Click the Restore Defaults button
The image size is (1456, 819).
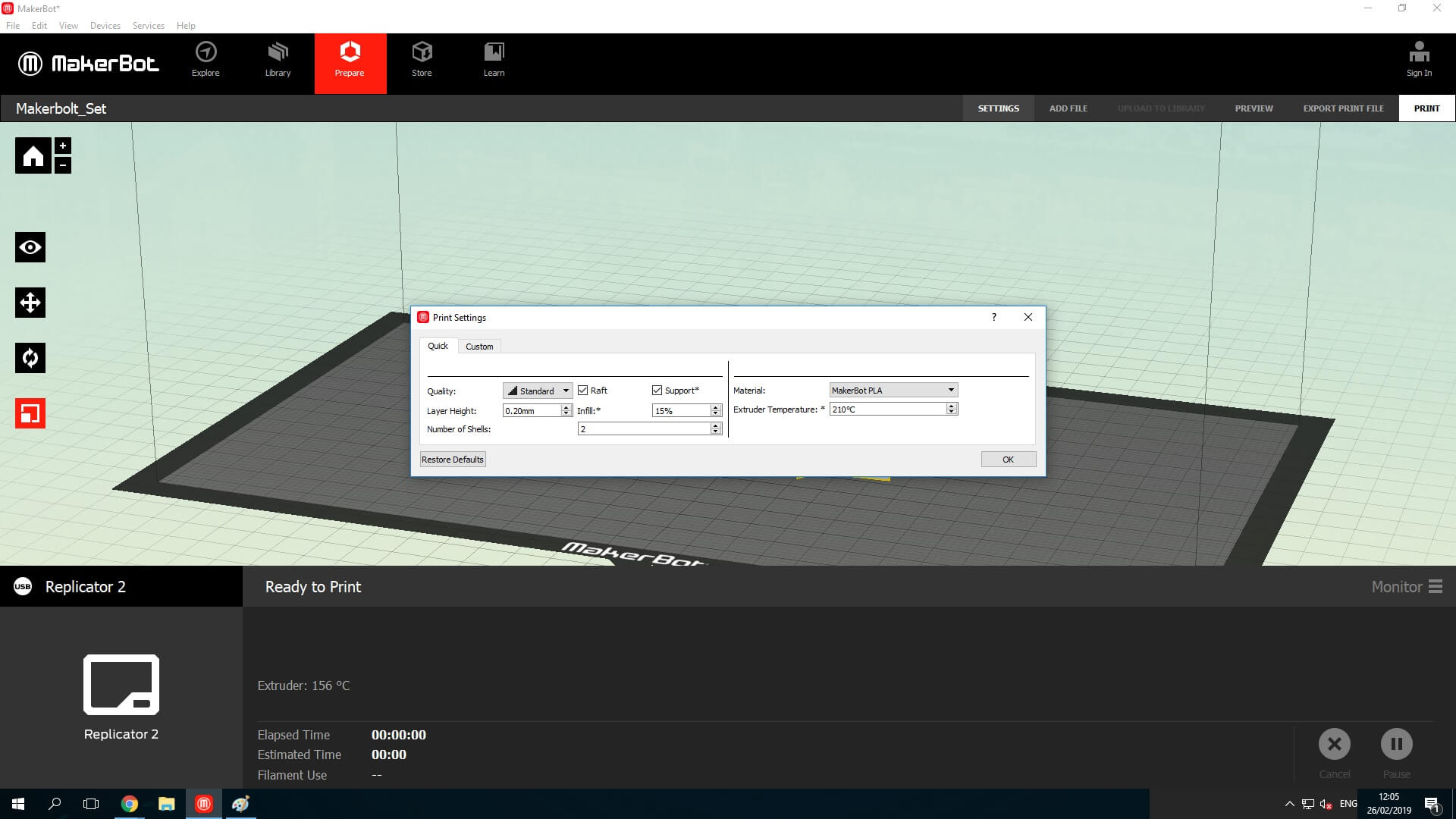tap(453, 460)
